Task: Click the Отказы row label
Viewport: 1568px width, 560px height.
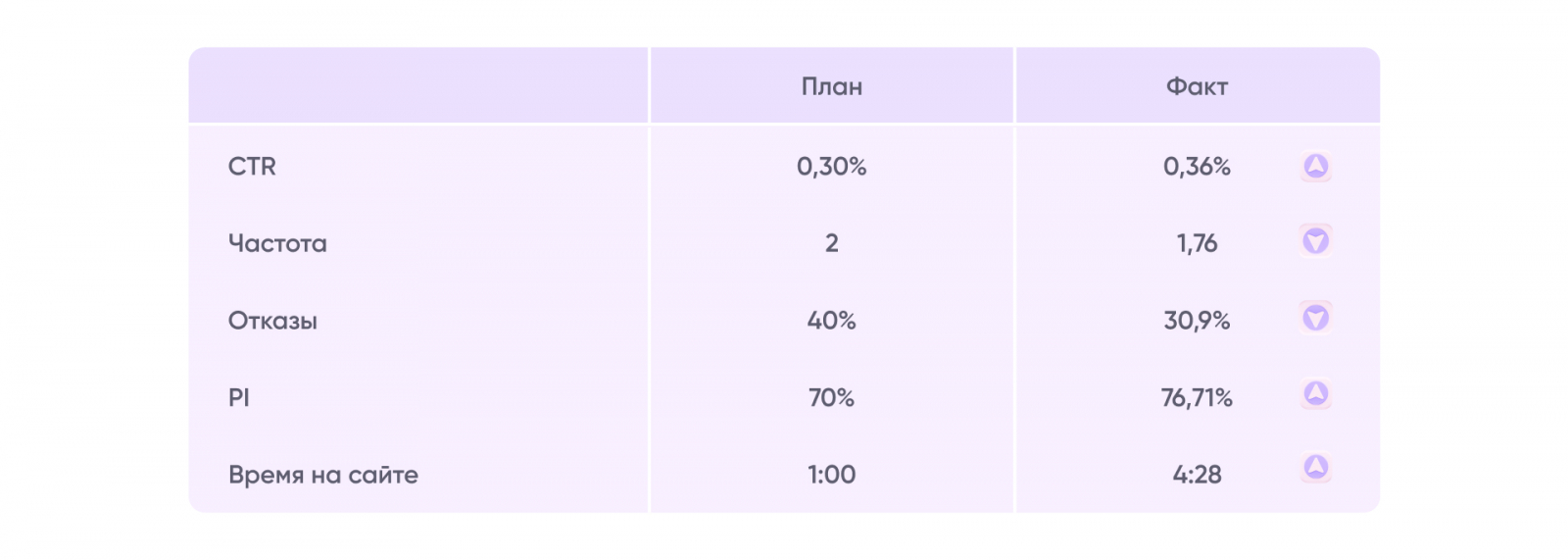Action: [x=272, y=321]
